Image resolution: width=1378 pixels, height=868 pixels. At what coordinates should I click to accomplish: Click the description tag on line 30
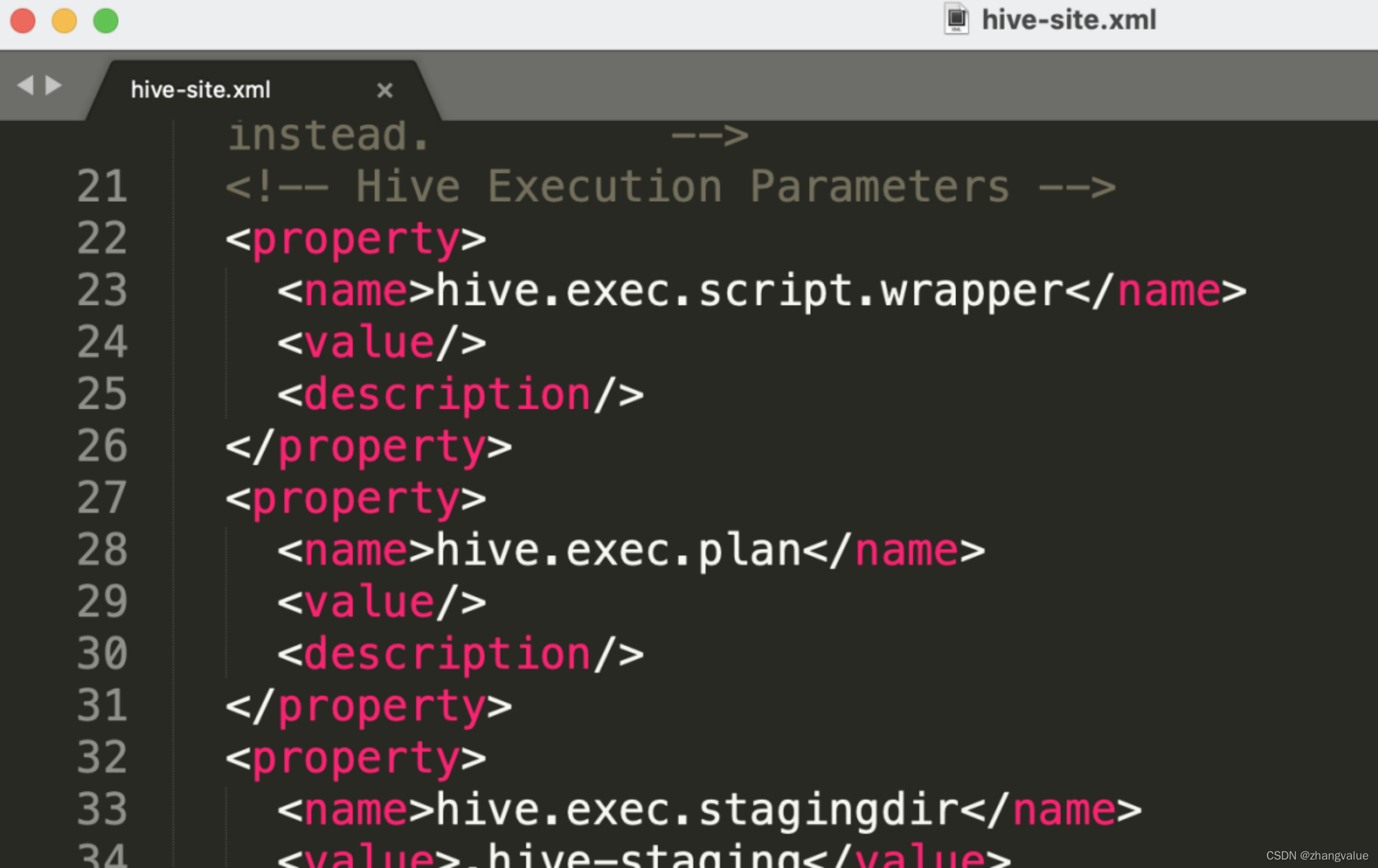(461, 654)
